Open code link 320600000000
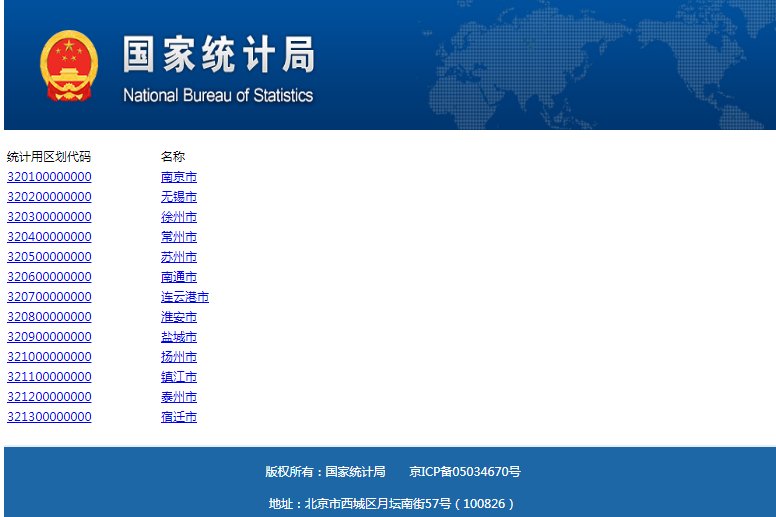Viewport: 776px width, 517px height. 49,277
